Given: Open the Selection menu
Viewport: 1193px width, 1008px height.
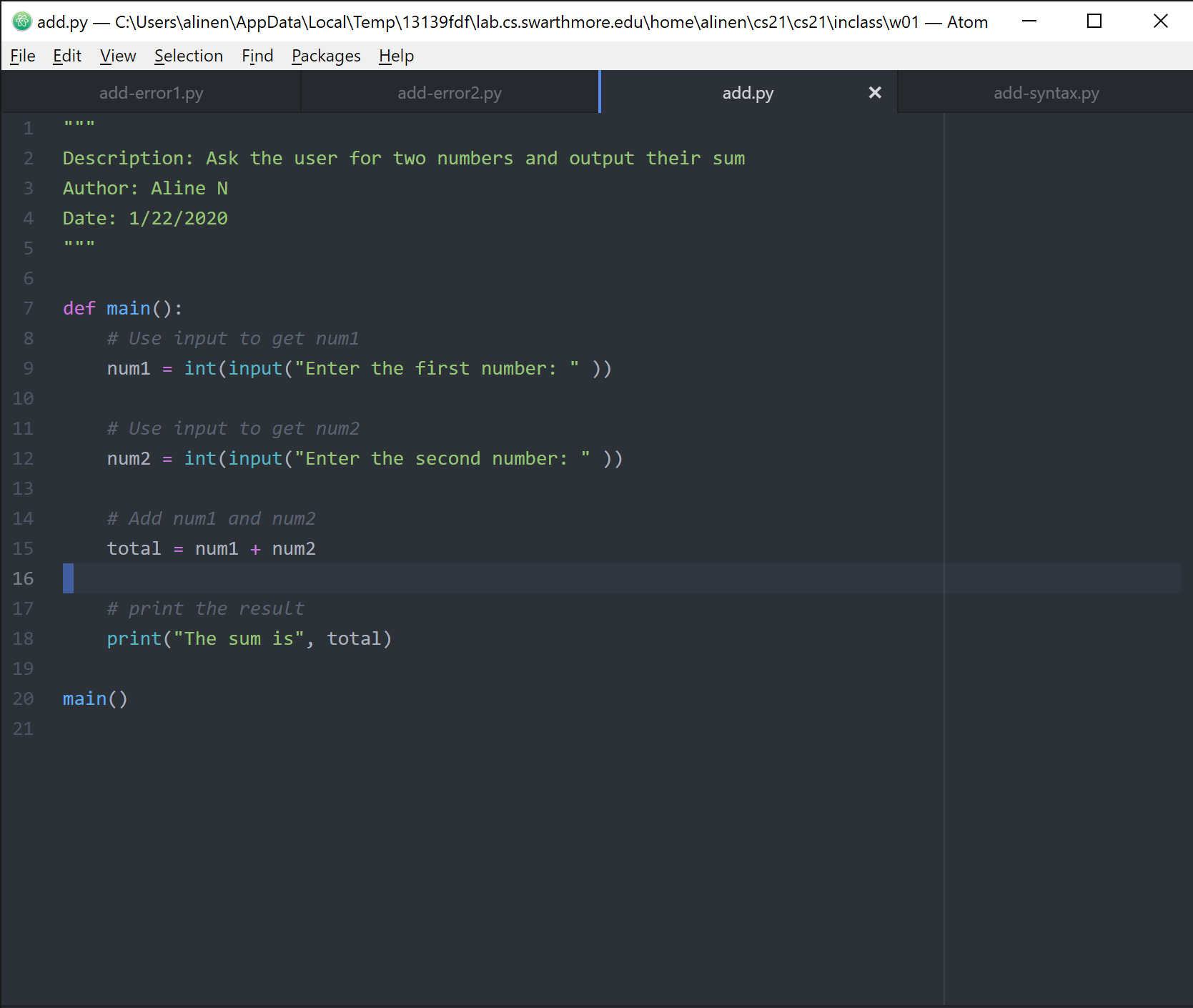Looking at the screenshot, I should coord(189,56).
